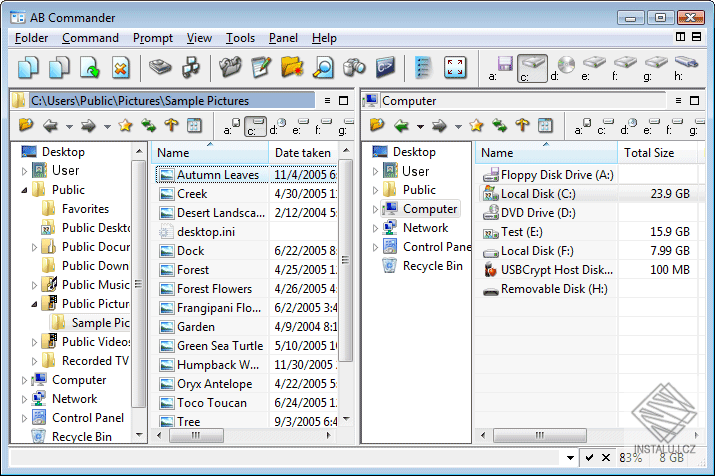Expand Network node in right tree
The image size is (715, 476).
375,228
